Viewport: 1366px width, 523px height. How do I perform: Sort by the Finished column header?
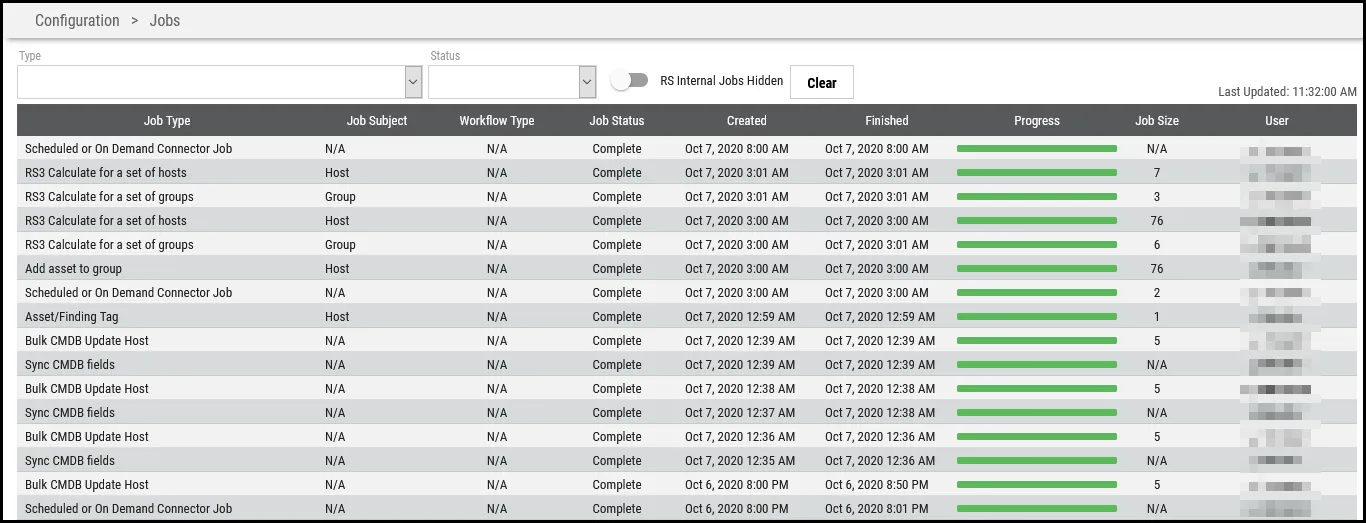pyautogui.click(x=887, y=121)
